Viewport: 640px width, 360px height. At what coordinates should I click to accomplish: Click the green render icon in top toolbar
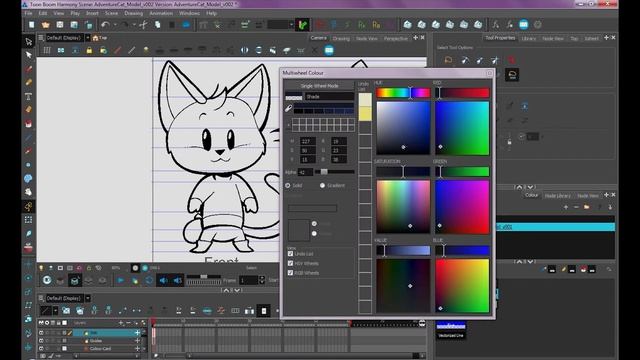(x=302, y=25)
